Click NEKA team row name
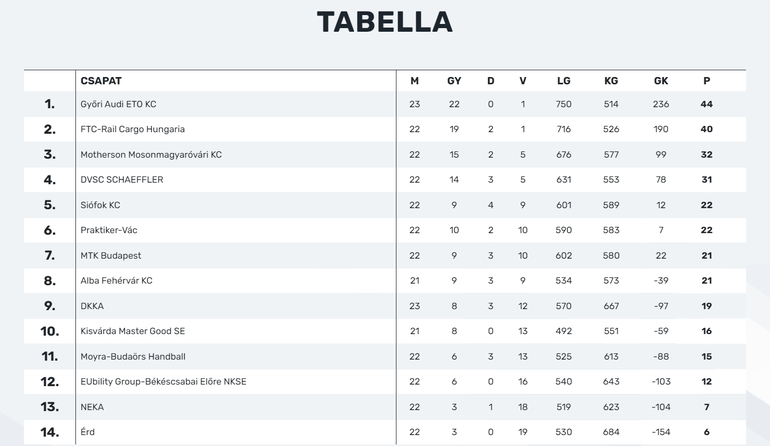Viewport: 770px width, 446px height. [92, 407]
